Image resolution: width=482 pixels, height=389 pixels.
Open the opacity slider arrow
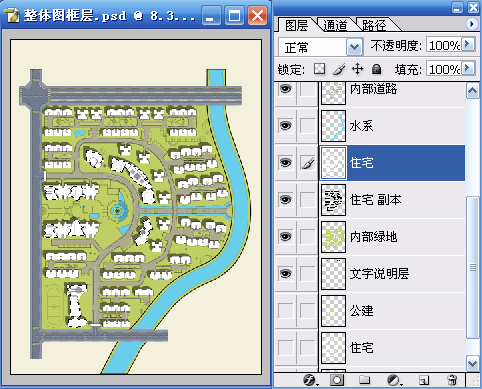(468, 44)
